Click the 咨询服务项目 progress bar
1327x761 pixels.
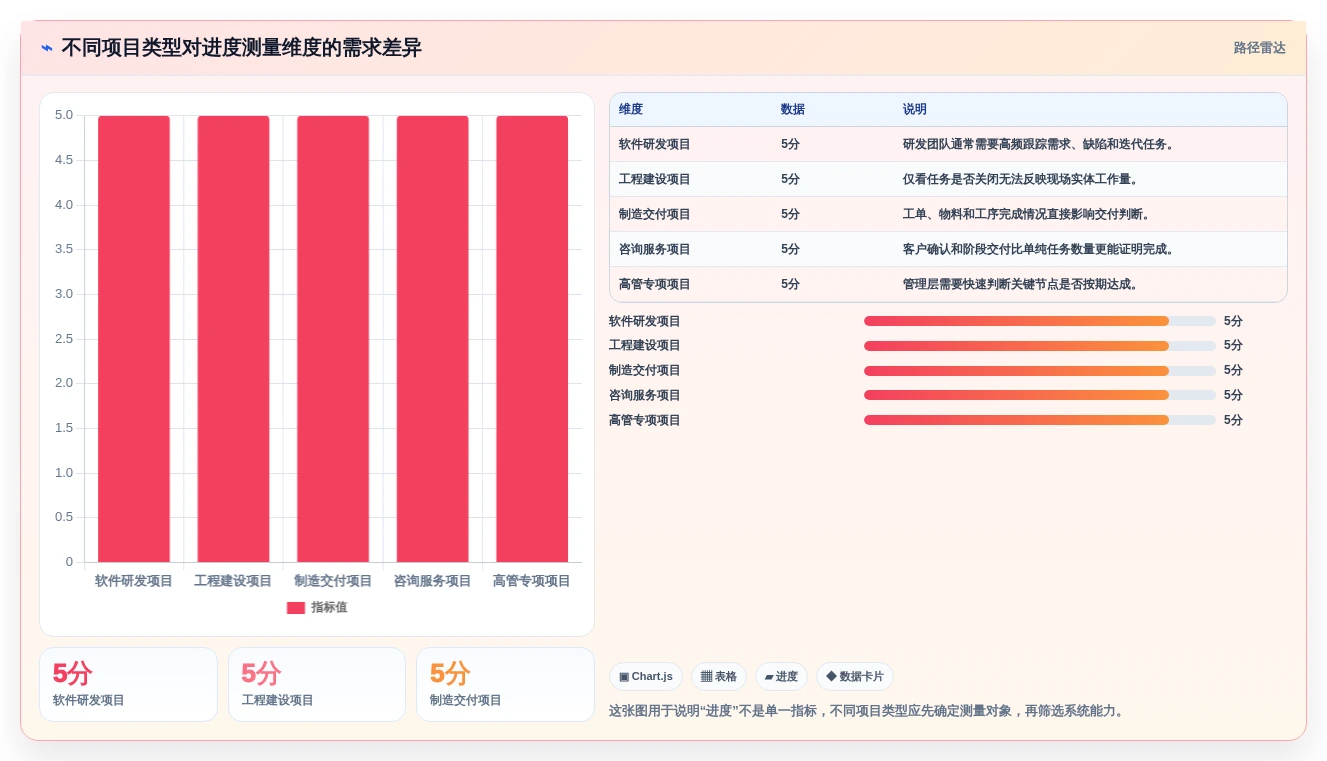(1040, 395)
